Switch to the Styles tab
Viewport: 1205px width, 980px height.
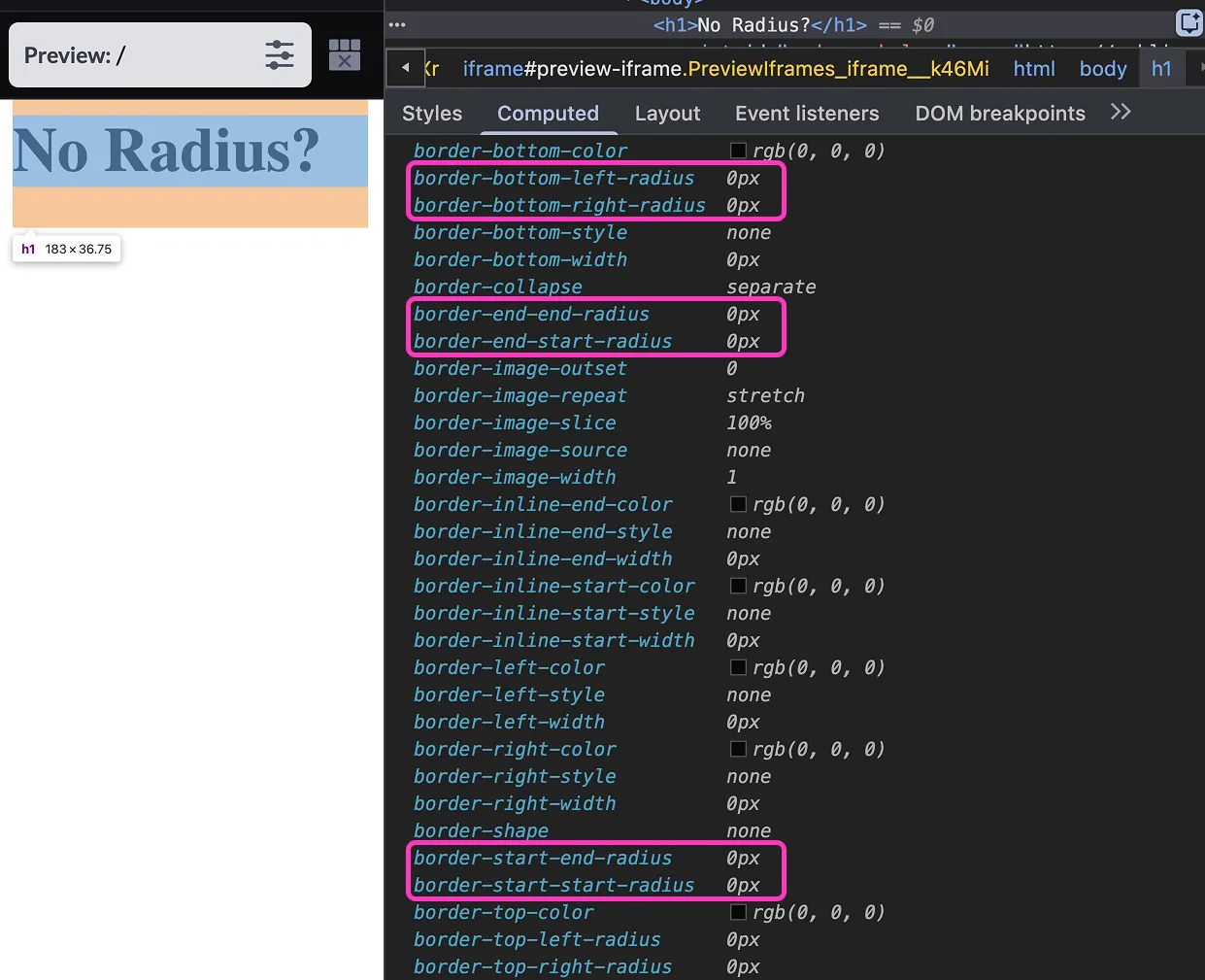tap(432, 114)
